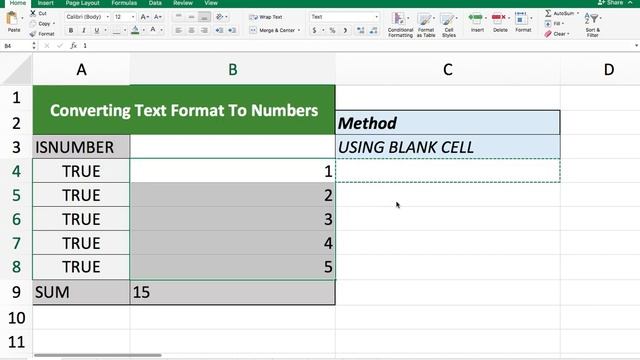Center cell text horizontally
Image resolution: width=640 pixels, height=360 pixels.
tap(191, 30)
